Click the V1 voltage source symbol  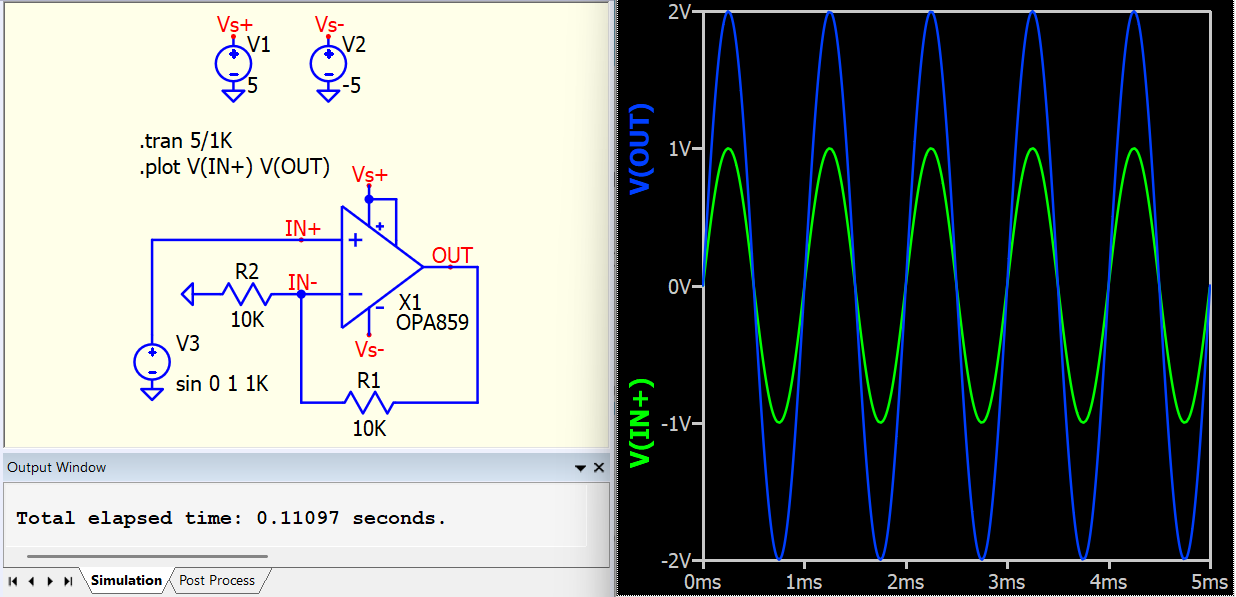(233, 64)
